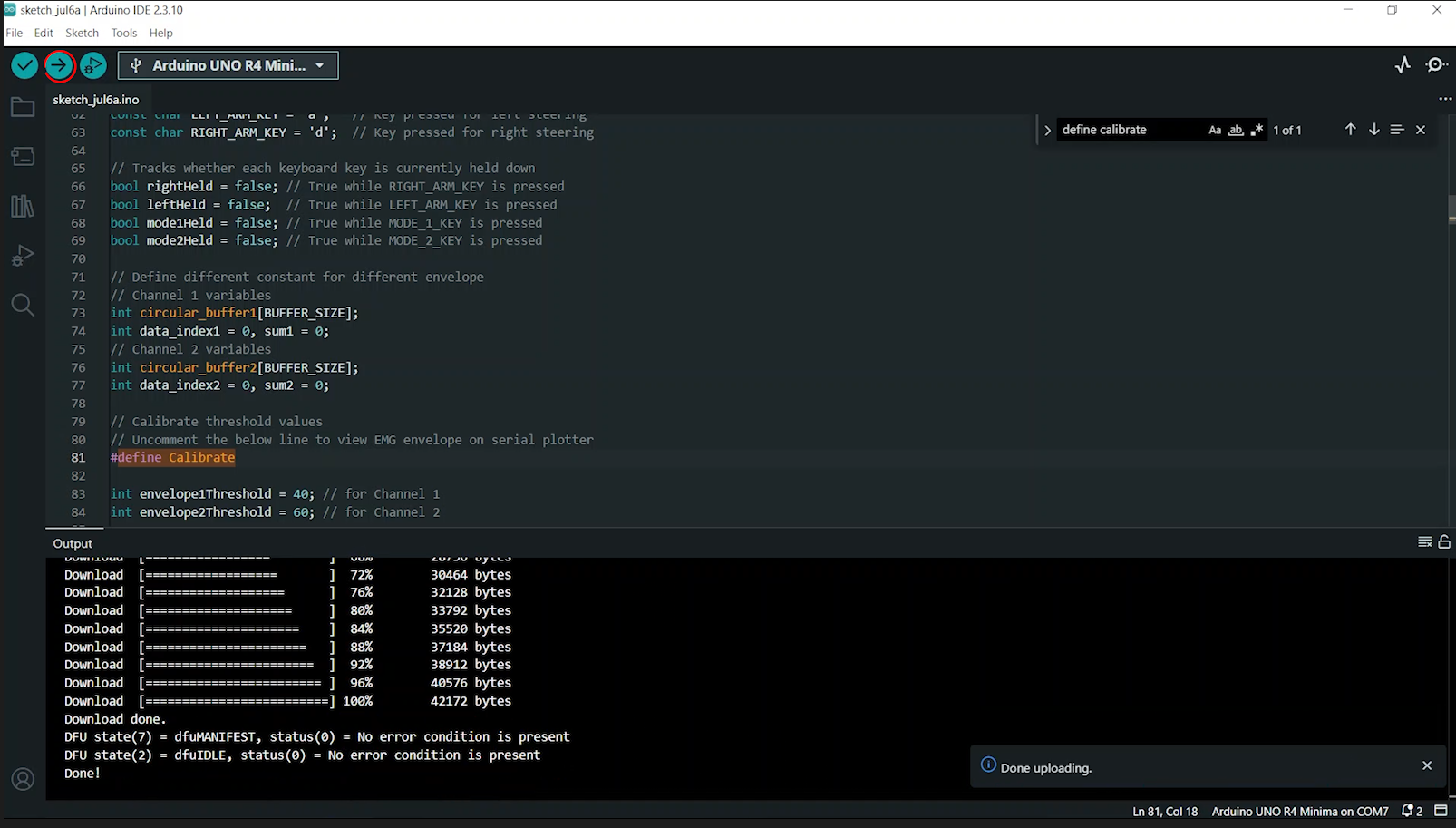The width and height of the screenshot is (1456, 828).
Task: Click Arduino UNO R4 Minima on COM7
Action: click(x=1300, y=812)
